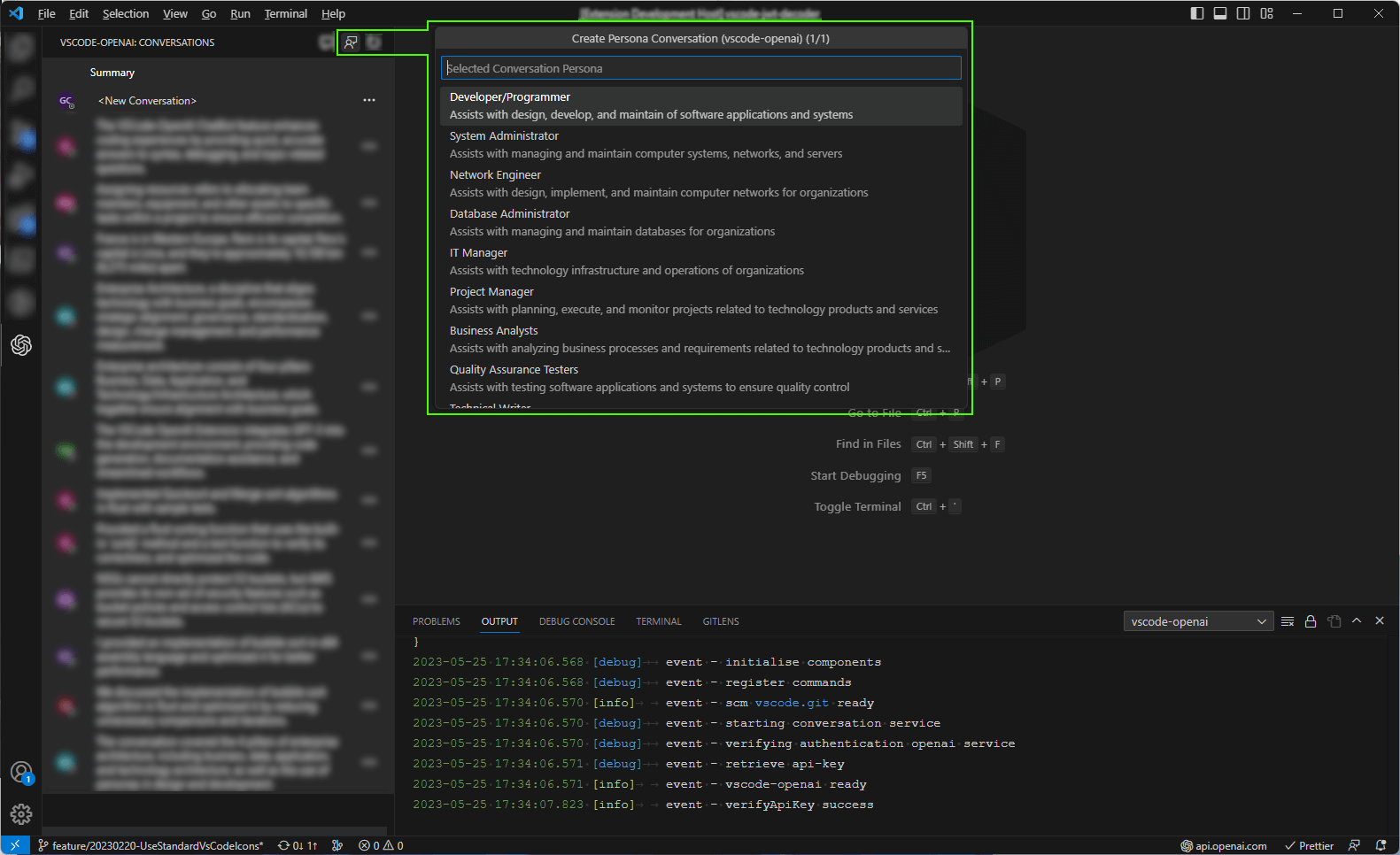Click Prettier in the status bar

(x=1310, y=845)
